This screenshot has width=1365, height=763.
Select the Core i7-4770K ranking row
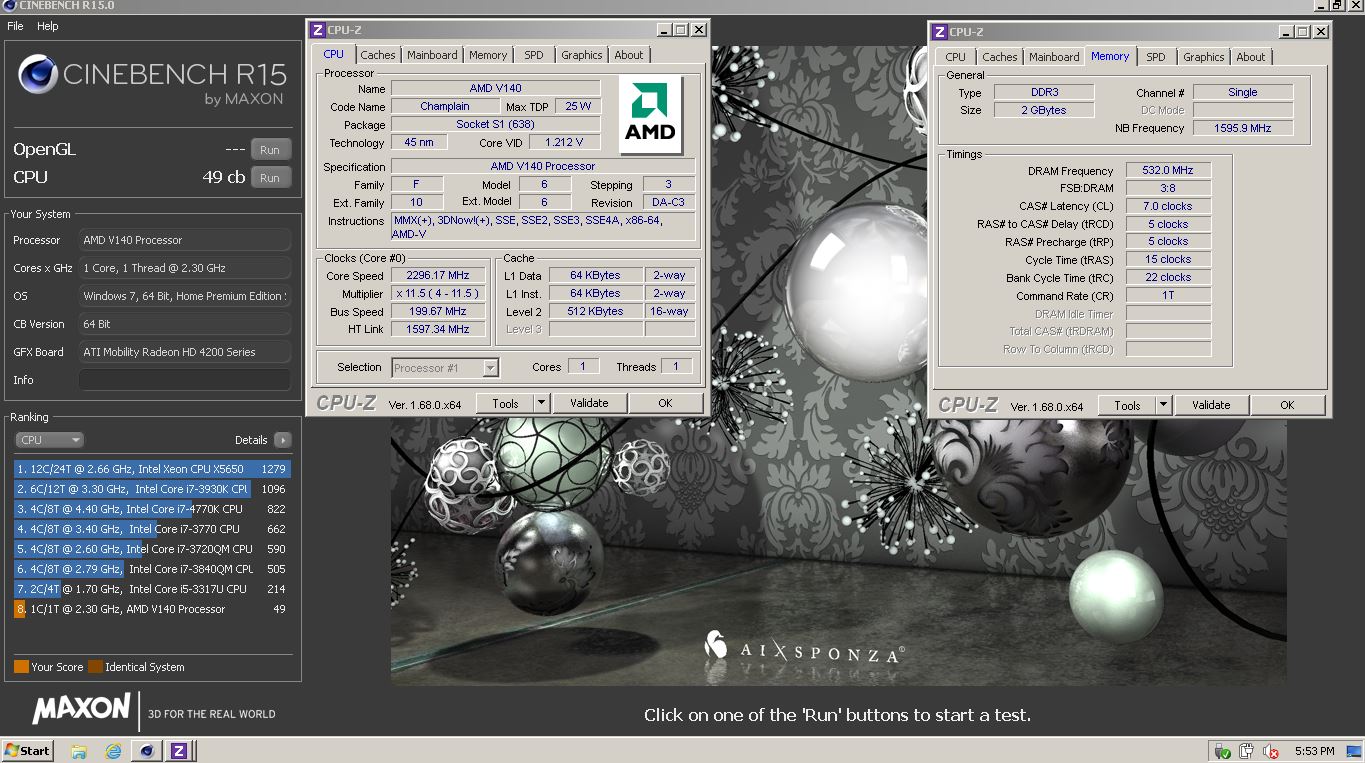point(152,509)
